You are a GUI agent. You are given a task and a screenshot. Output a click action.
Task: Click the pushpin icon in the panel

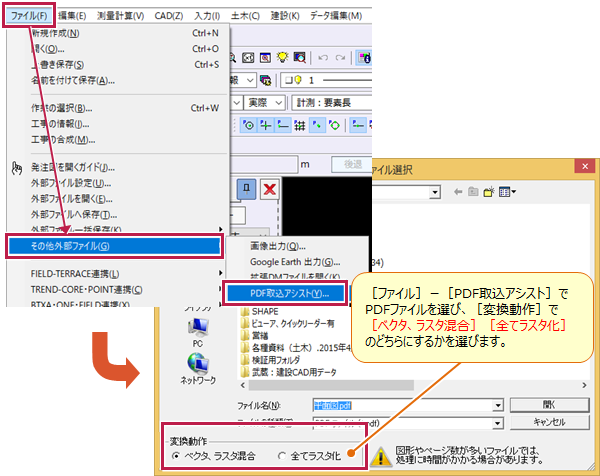pos(246,189)
